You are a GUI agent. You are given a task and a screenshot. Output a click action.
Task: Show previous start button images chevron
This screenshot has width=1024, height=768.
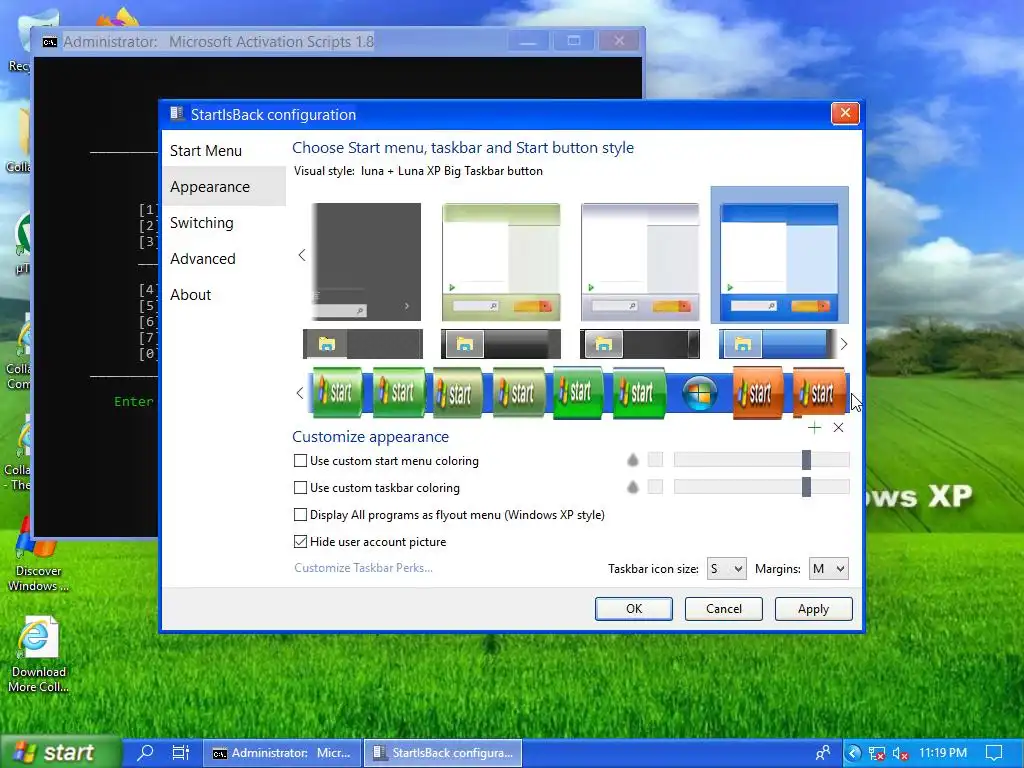click(300, 393)
